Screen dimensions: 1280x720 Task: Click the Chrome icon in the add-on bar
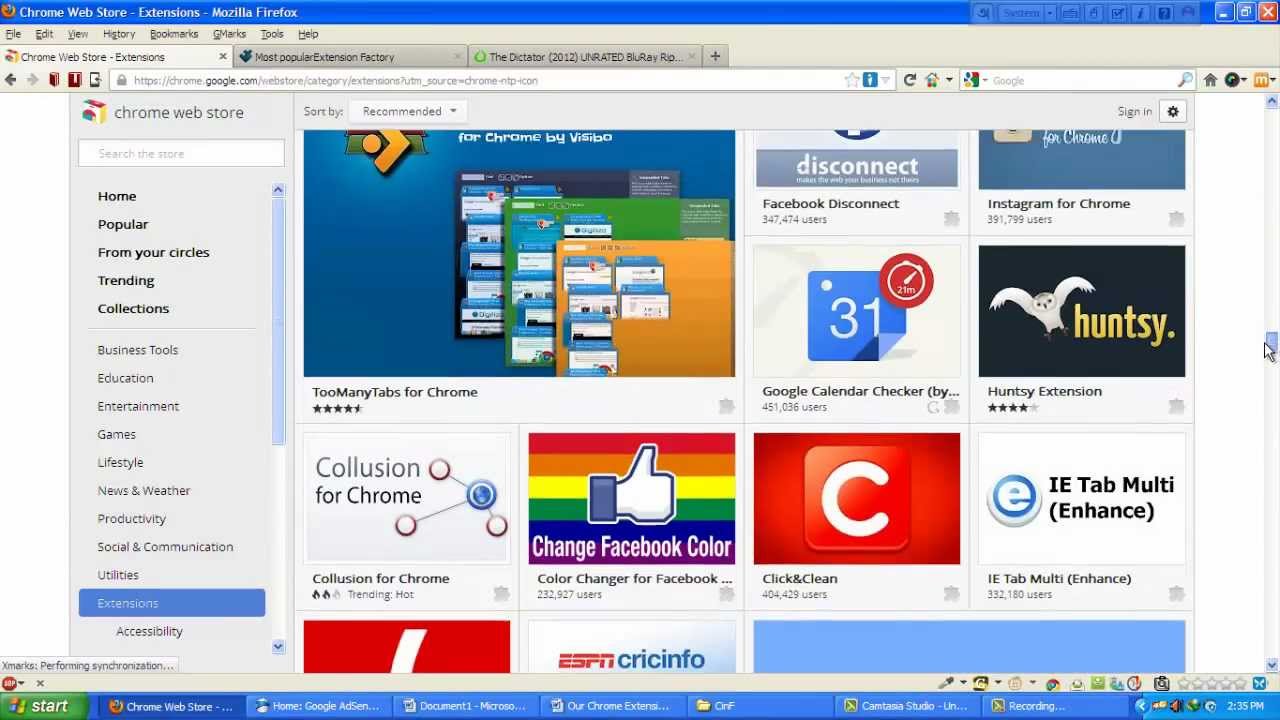[x=1052, y=684]
